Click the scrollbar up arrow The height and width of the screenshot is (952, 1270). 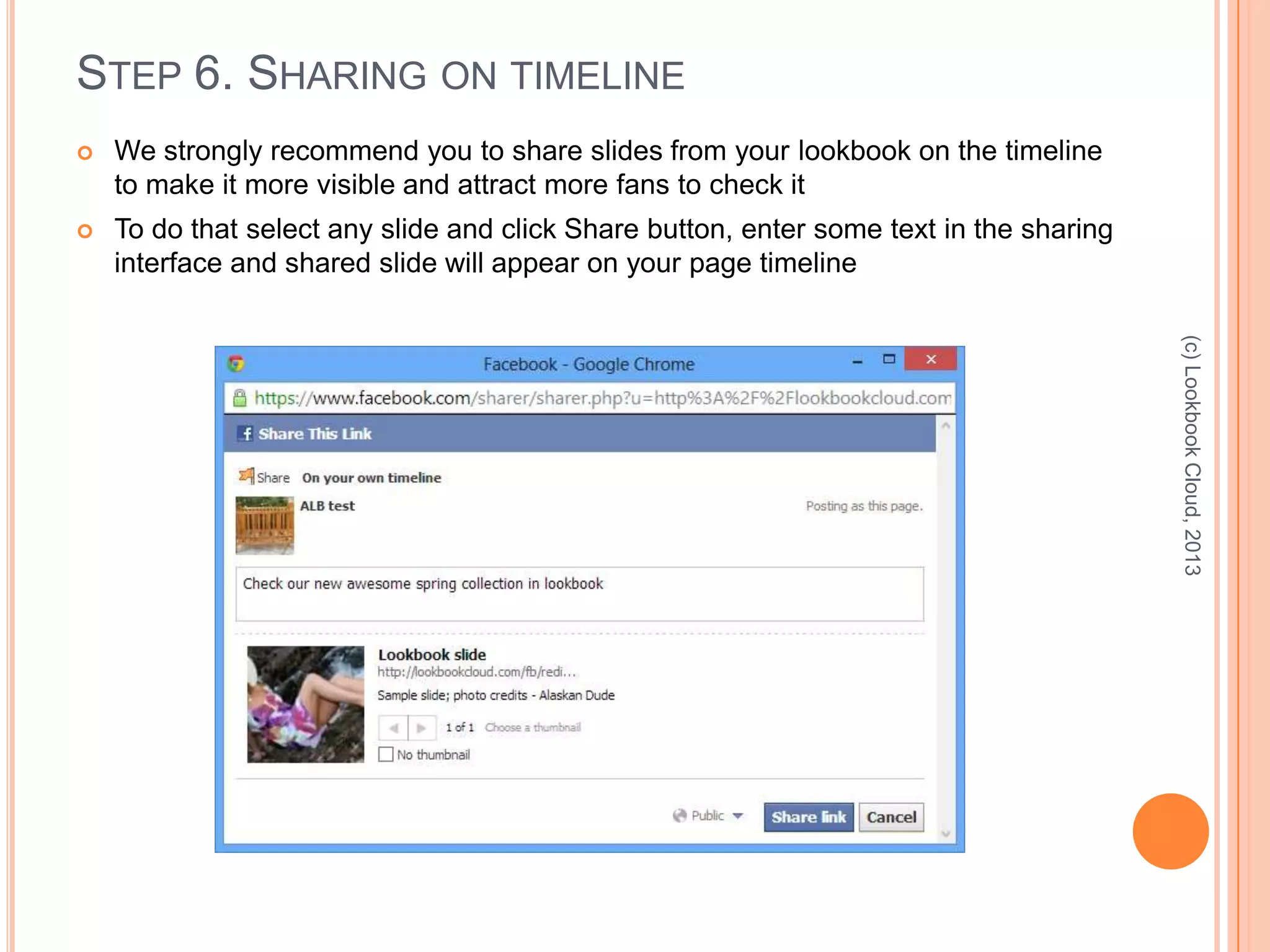pos(946,426)
